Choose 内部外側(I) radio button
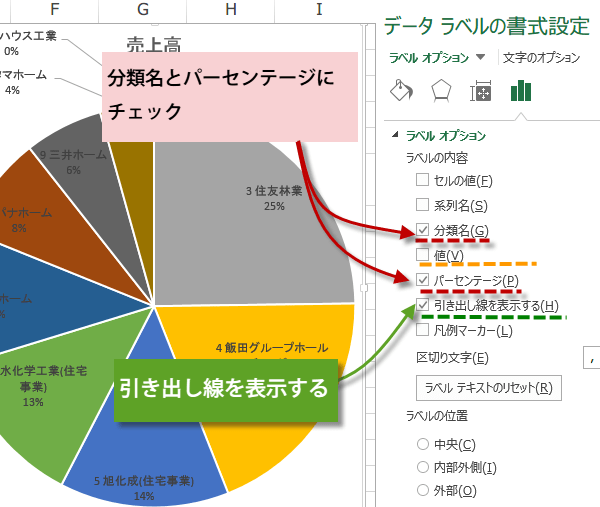 tap(423, 467)
